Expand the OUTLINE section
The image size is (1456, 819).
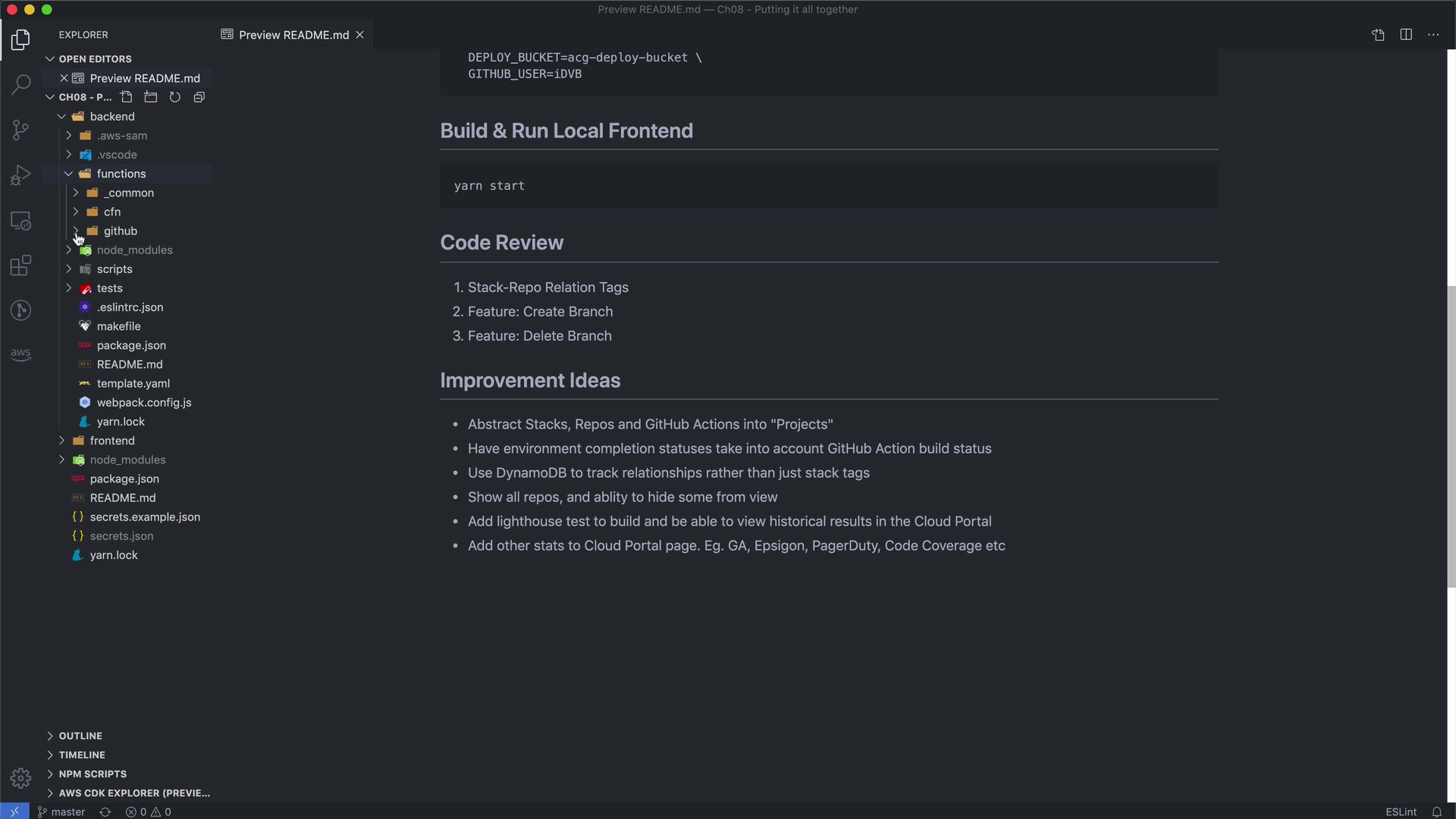pos(80,736)
